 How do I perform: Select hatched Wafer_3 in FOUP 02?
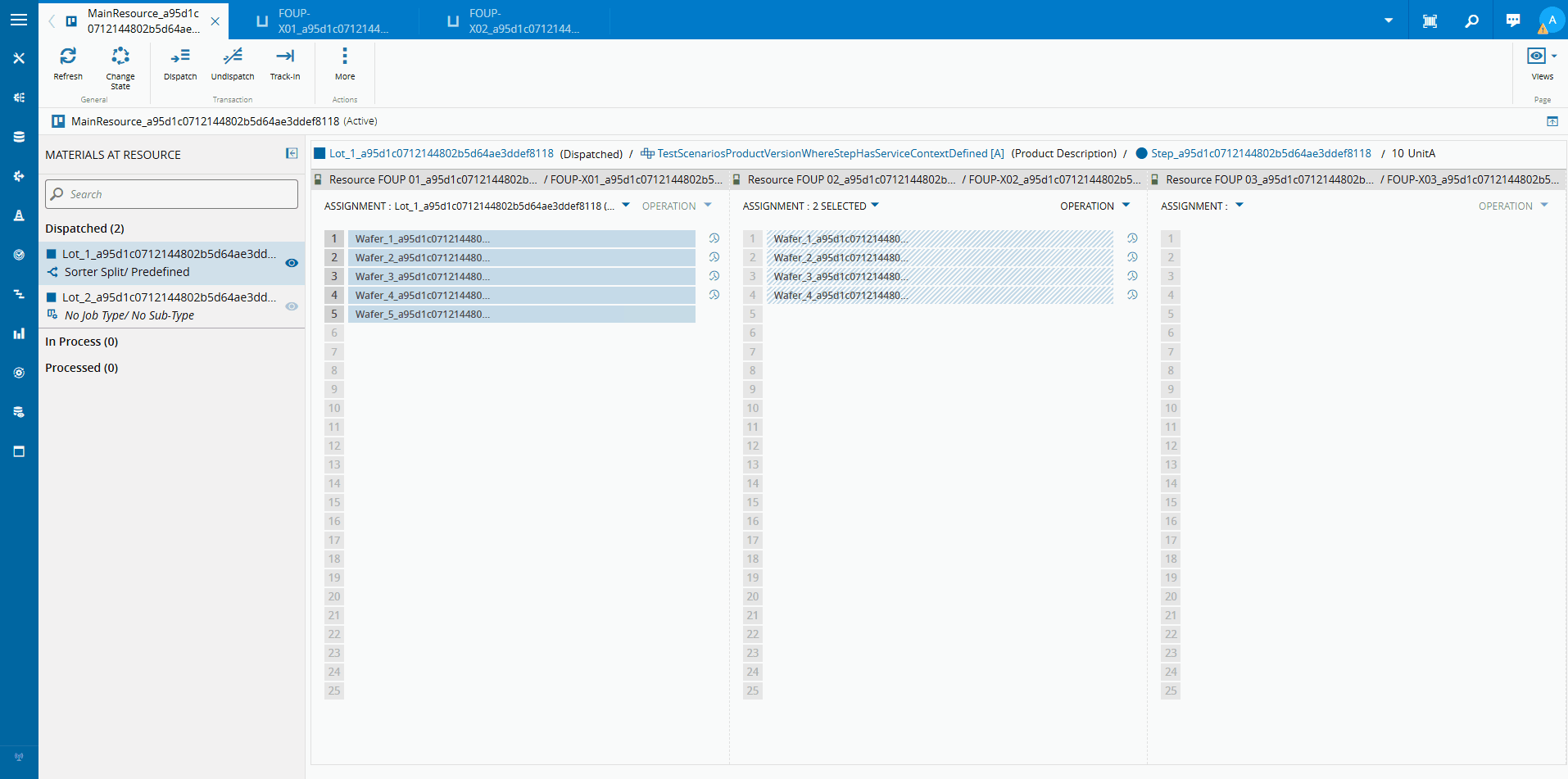coord(940,276)
